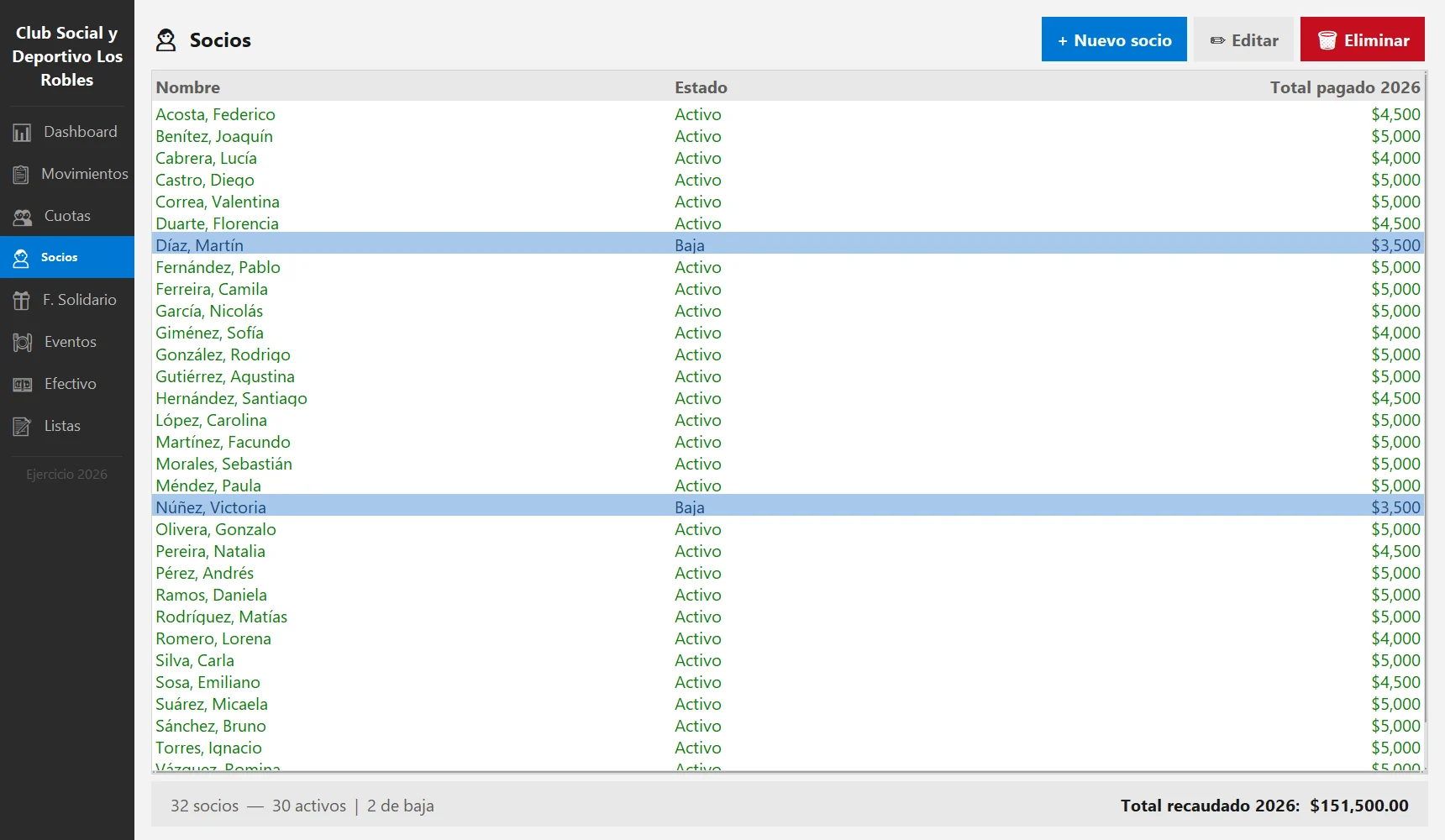
Task: Switch to Cuotas section
Action: coord(67,216)
